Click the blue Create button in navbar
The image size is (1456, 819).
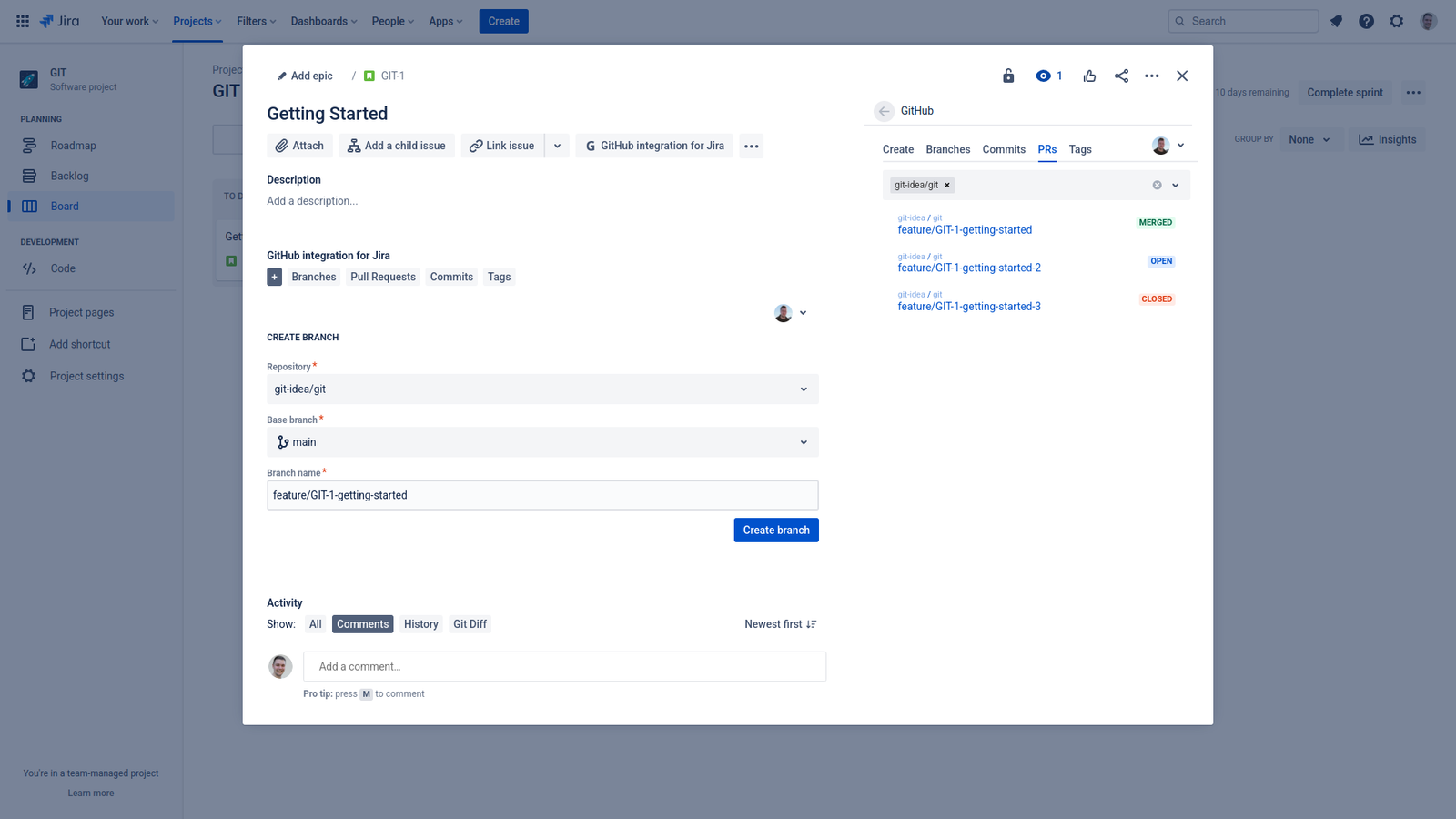[503, 21]
